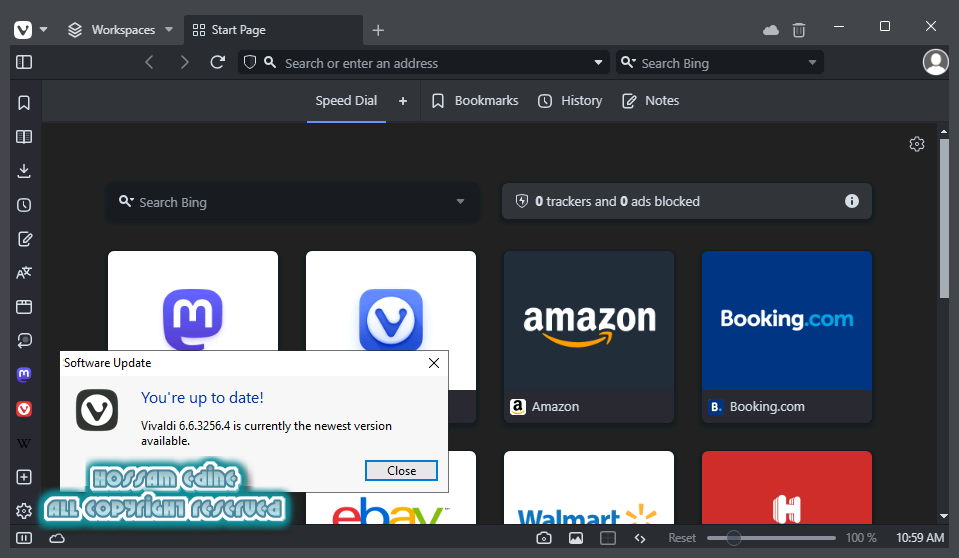
Task: Open the Window panel
Action: pos(24,307)
